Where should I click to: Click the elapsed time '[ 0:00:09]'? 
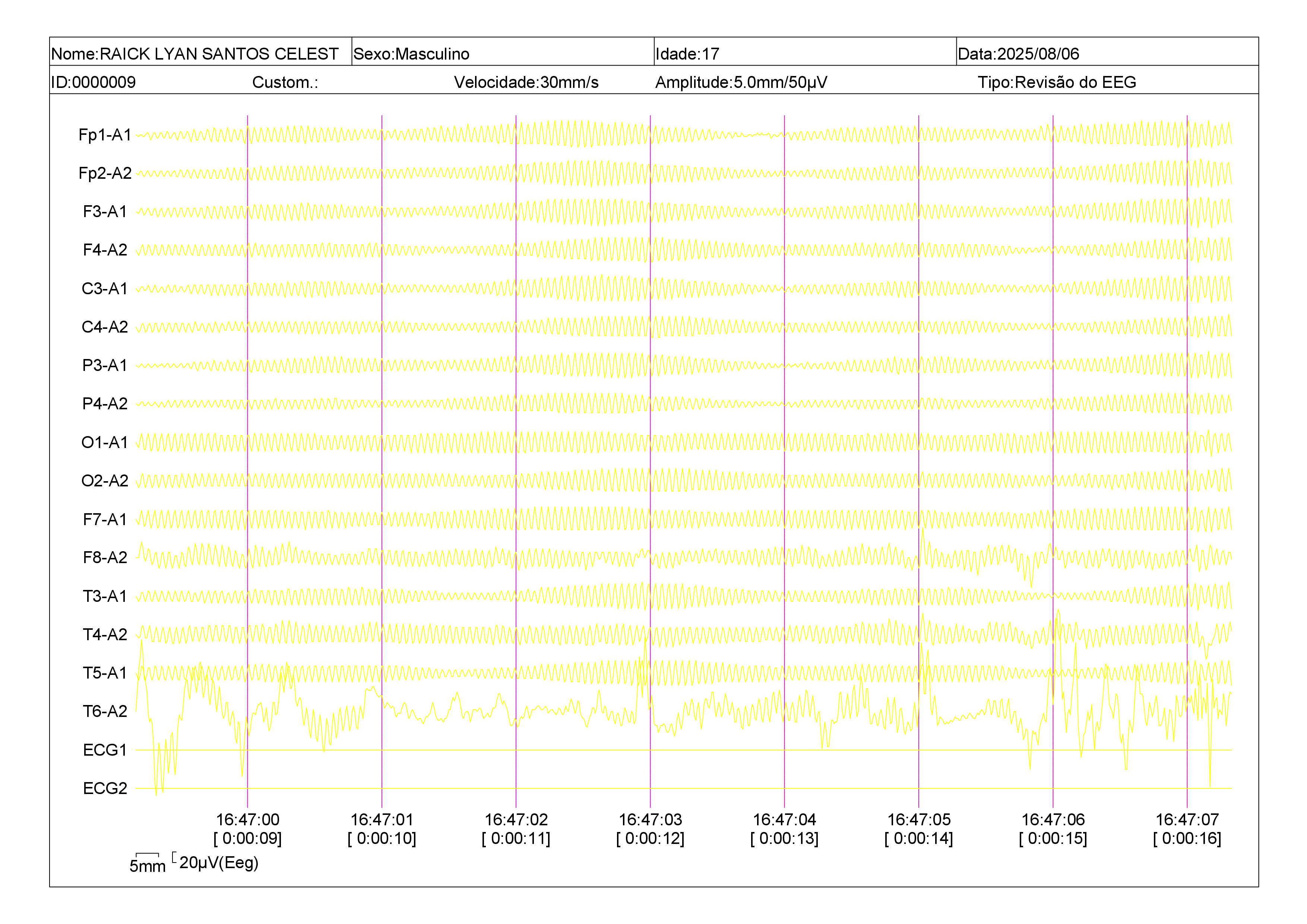(x=248, y=838)
